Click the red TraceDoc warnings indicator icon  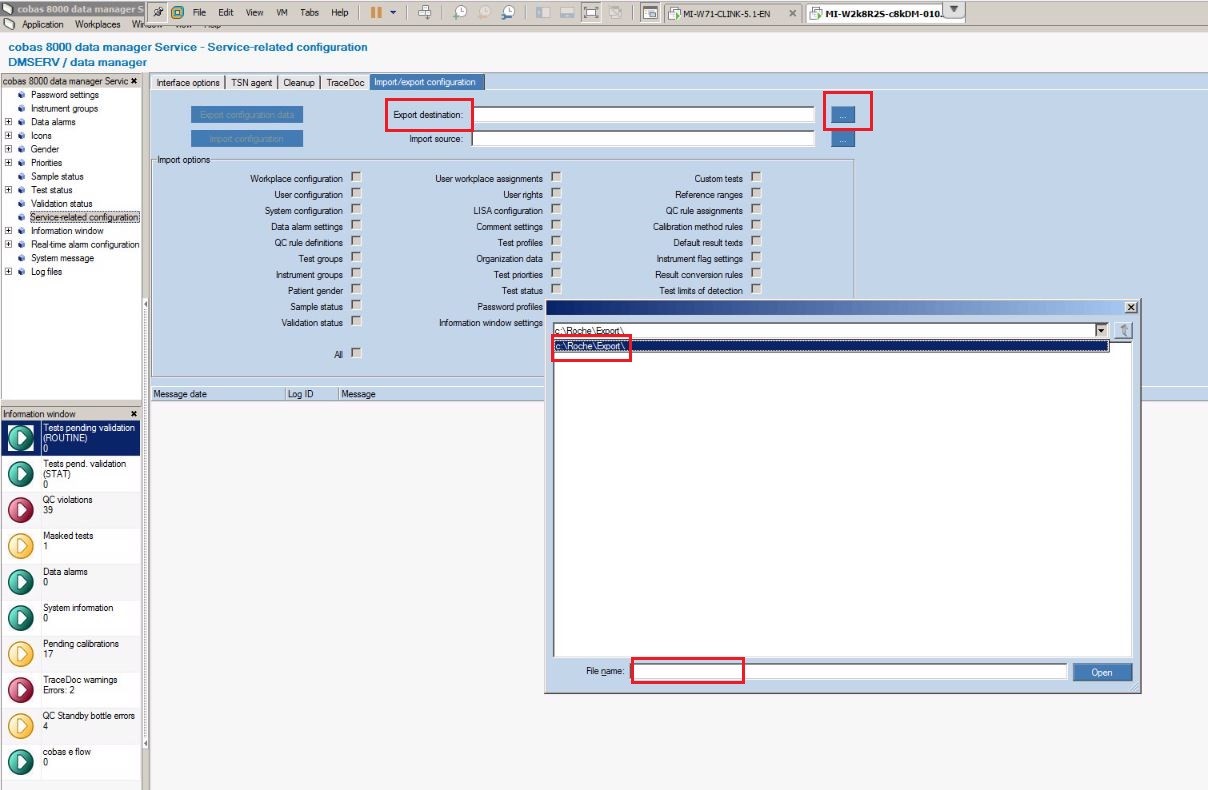[x=21, y=690]
